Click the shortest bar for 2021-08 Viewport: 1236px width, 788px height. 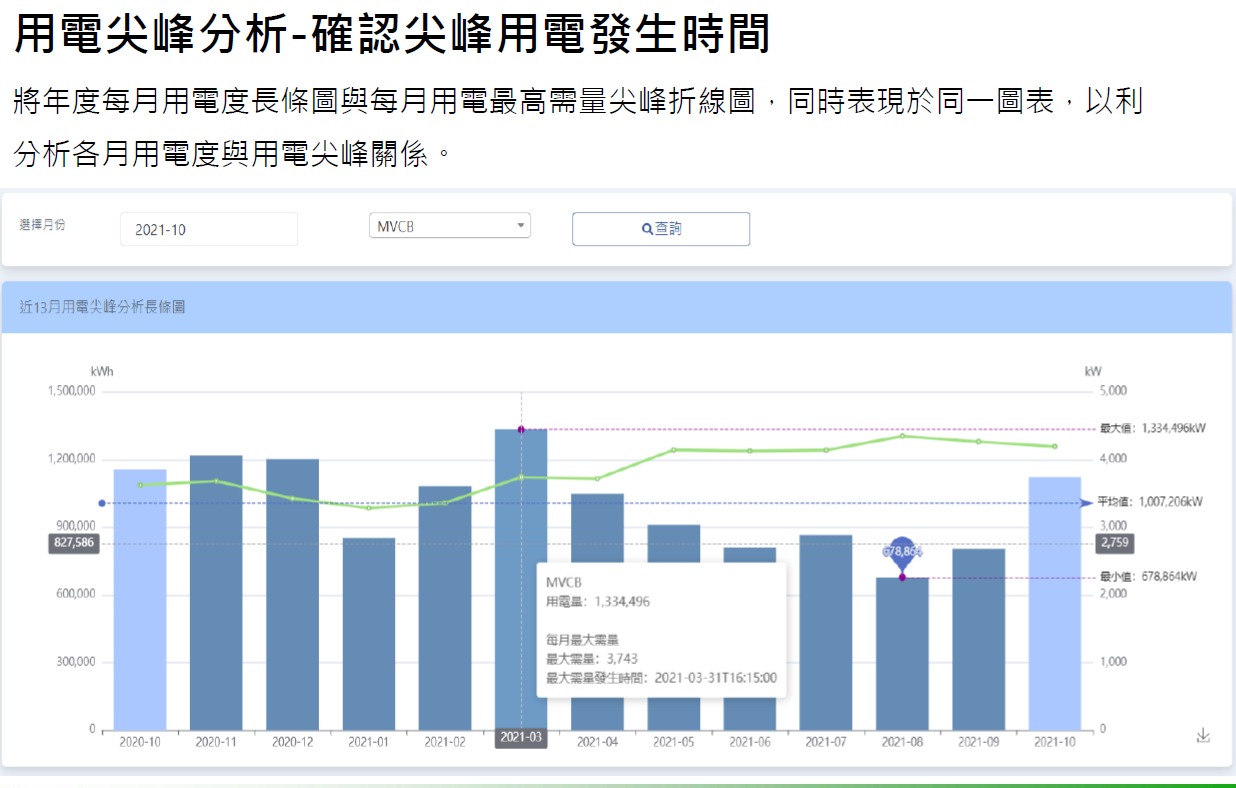pyautogui.click(x=903, y=650)
